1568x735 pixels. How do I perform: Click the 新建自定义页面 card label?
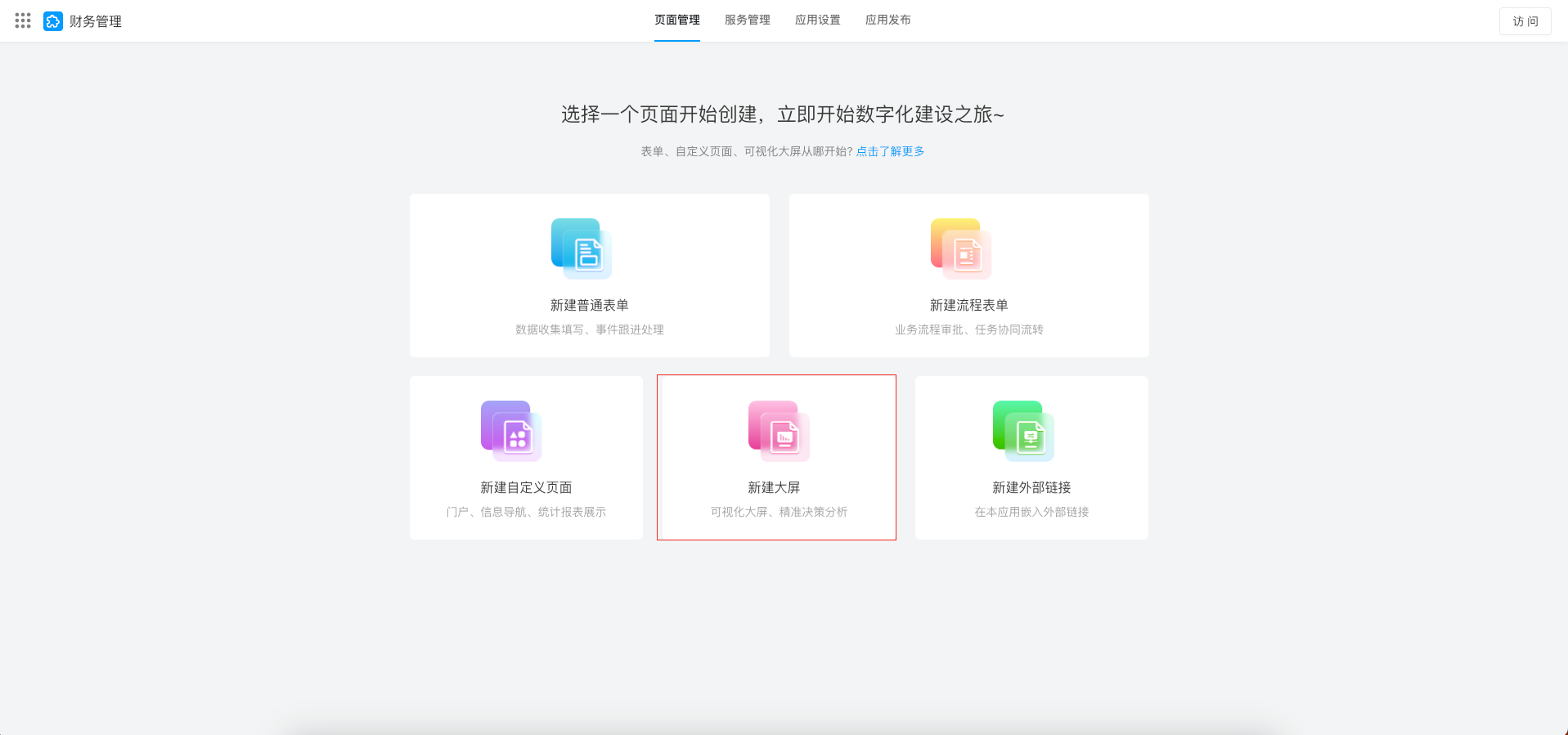(x=526, y=487)
